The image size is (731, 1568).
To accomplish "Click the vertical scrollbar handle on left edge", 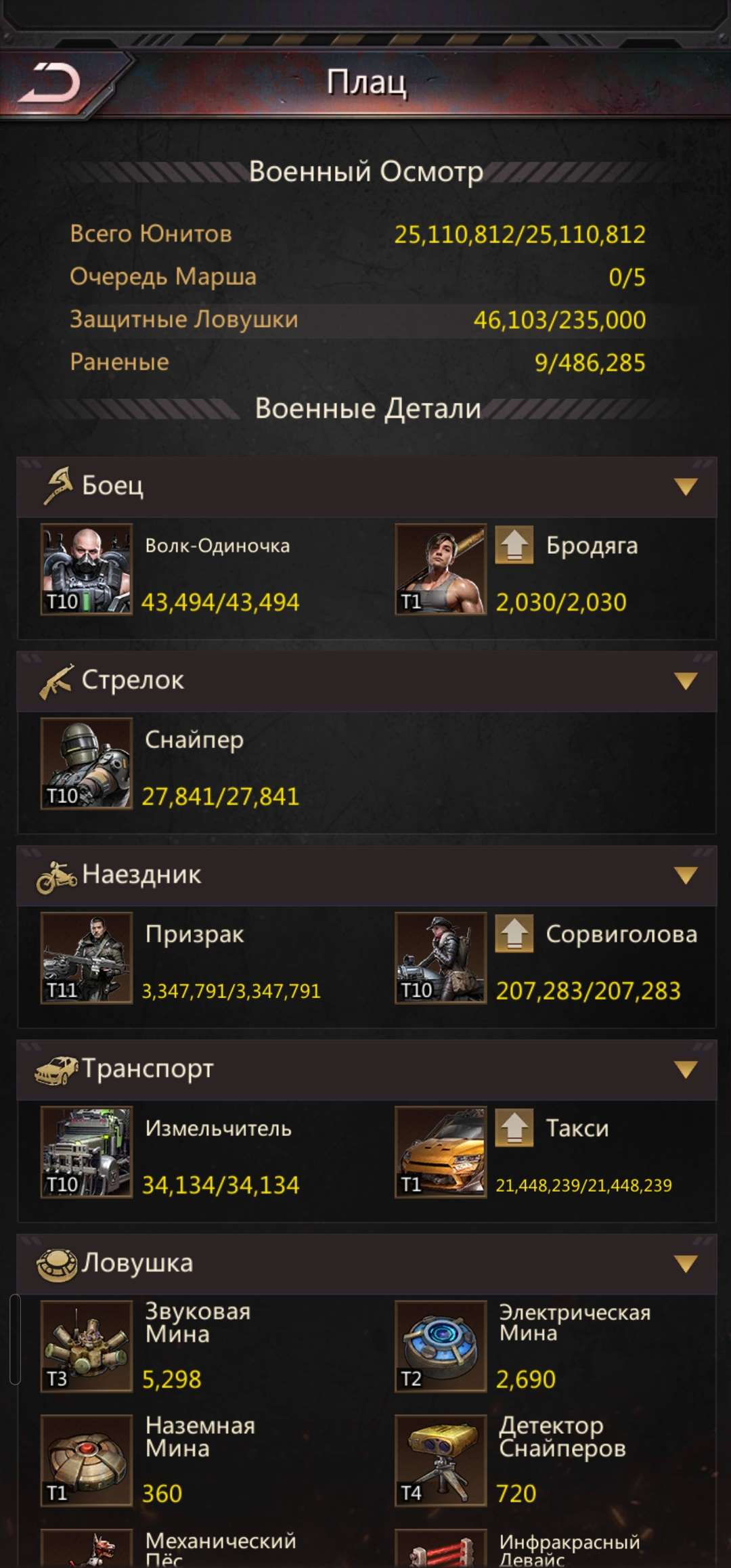I will click(15, 1340).
